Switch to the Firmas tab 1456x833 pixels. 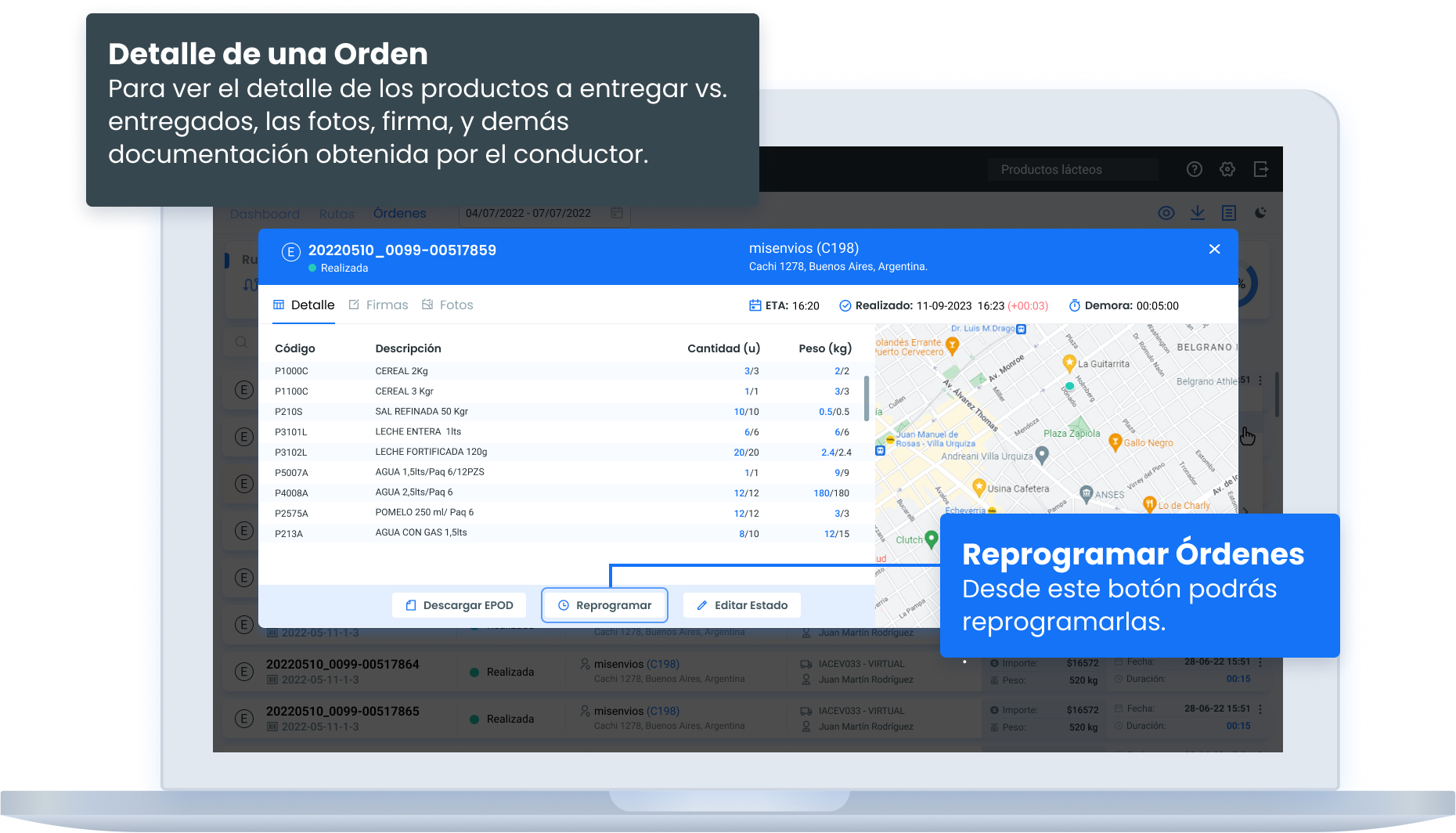click(x=379, y=305)
